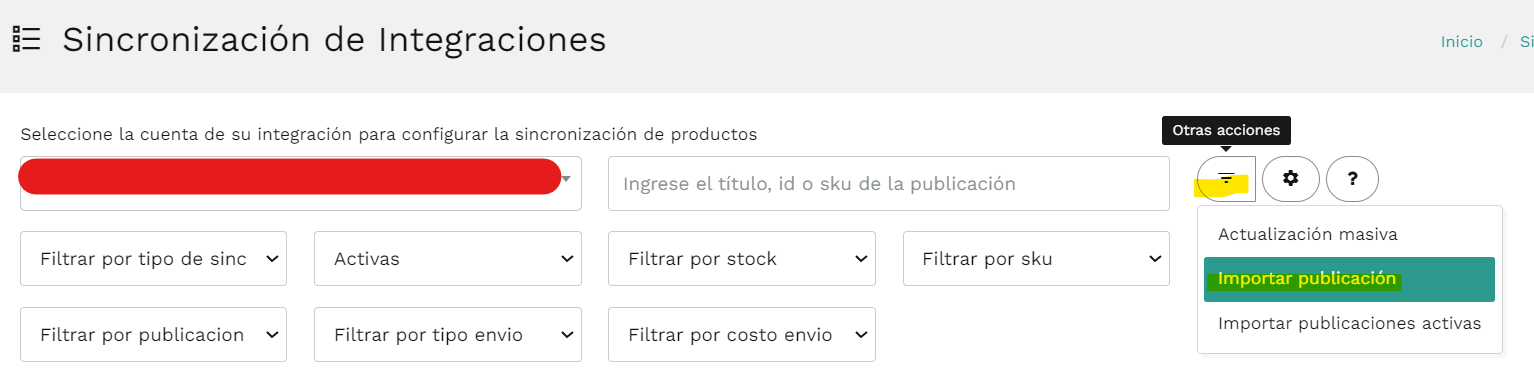Open the question mark help button
1534x372 pixels.
(1353, 179)
